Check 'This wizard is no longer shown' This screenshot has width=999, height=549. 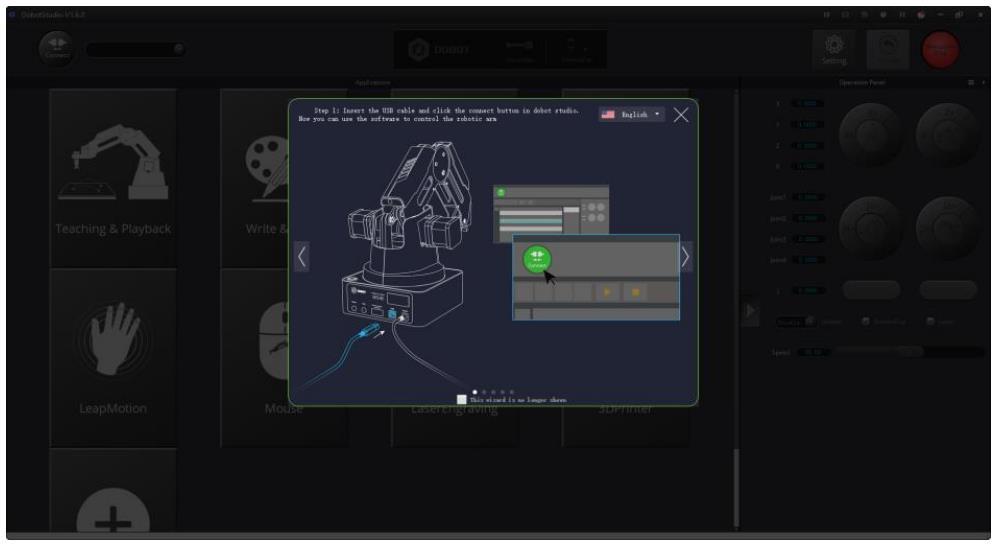[462, 400]
